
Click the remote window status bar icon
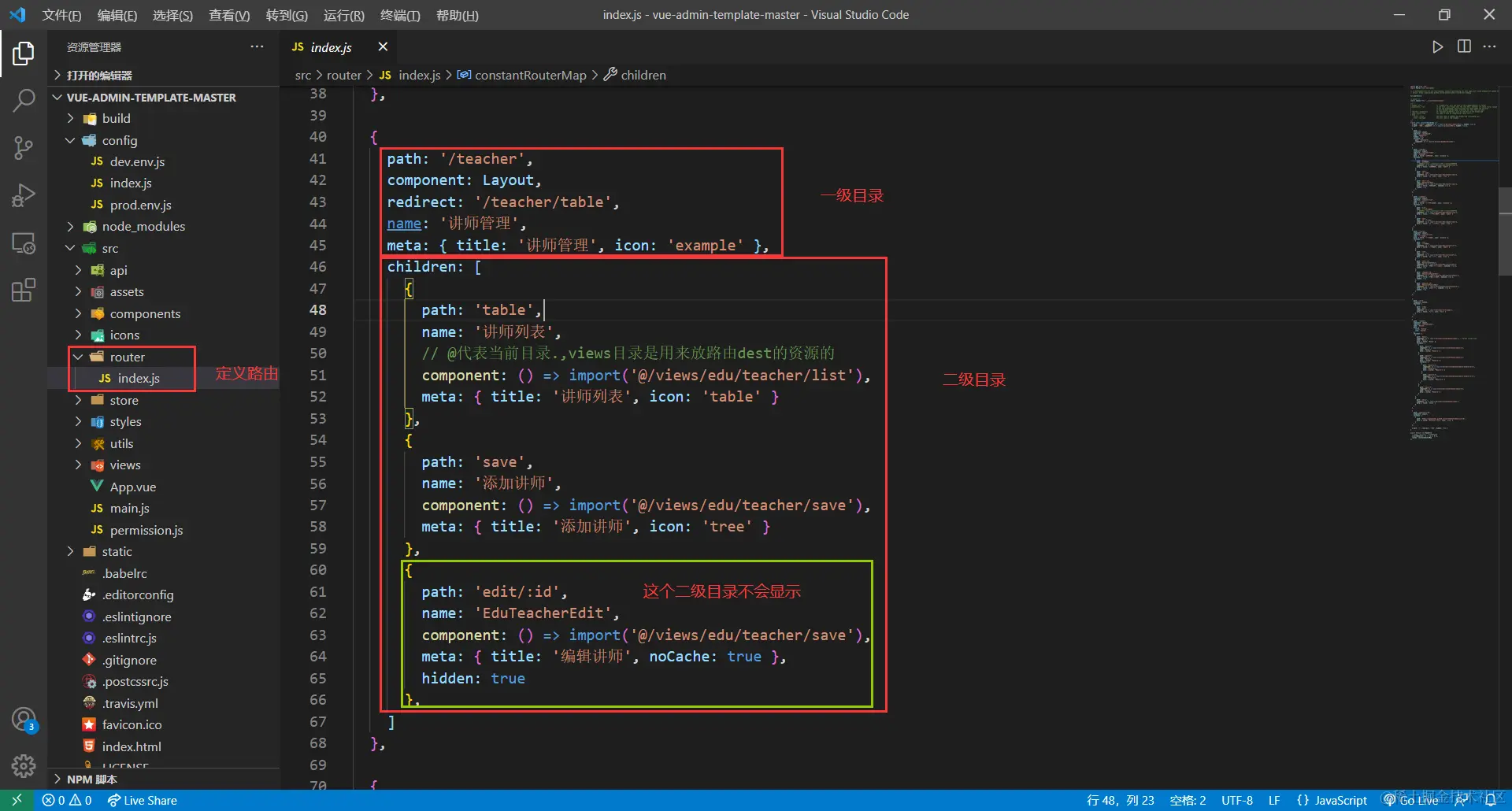(x=17, y=800)
